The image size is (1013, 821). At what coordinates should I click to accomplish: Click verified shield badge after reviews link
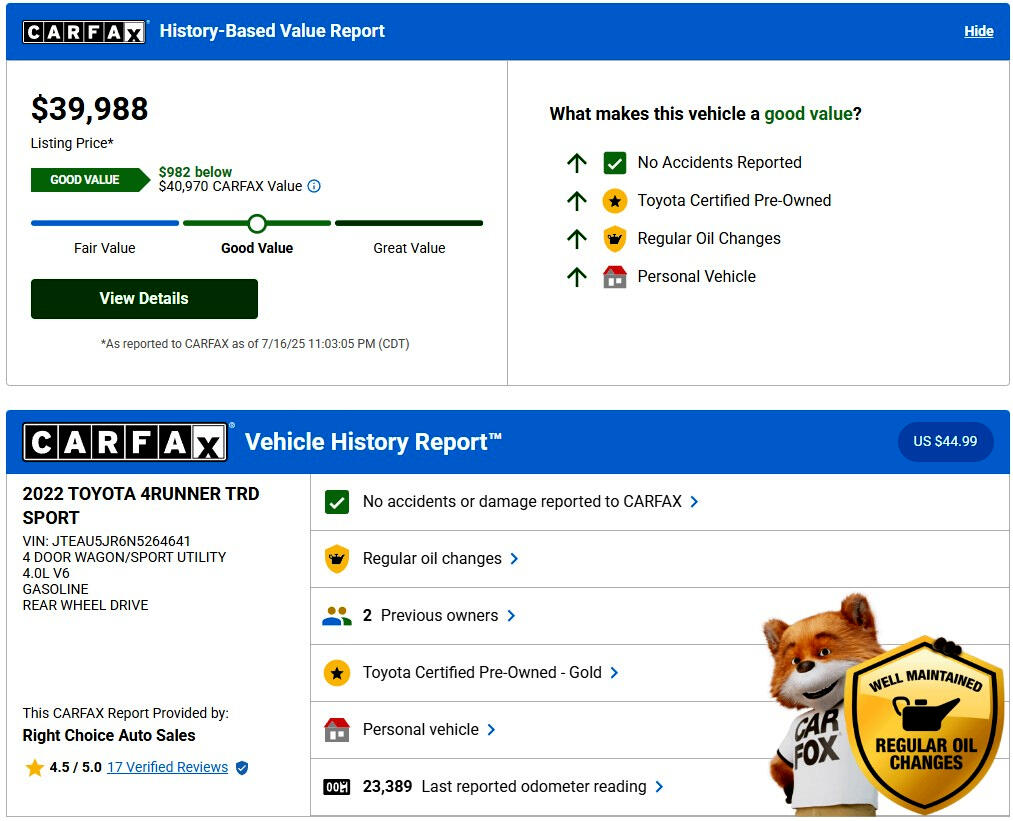(x=242, y=768)
